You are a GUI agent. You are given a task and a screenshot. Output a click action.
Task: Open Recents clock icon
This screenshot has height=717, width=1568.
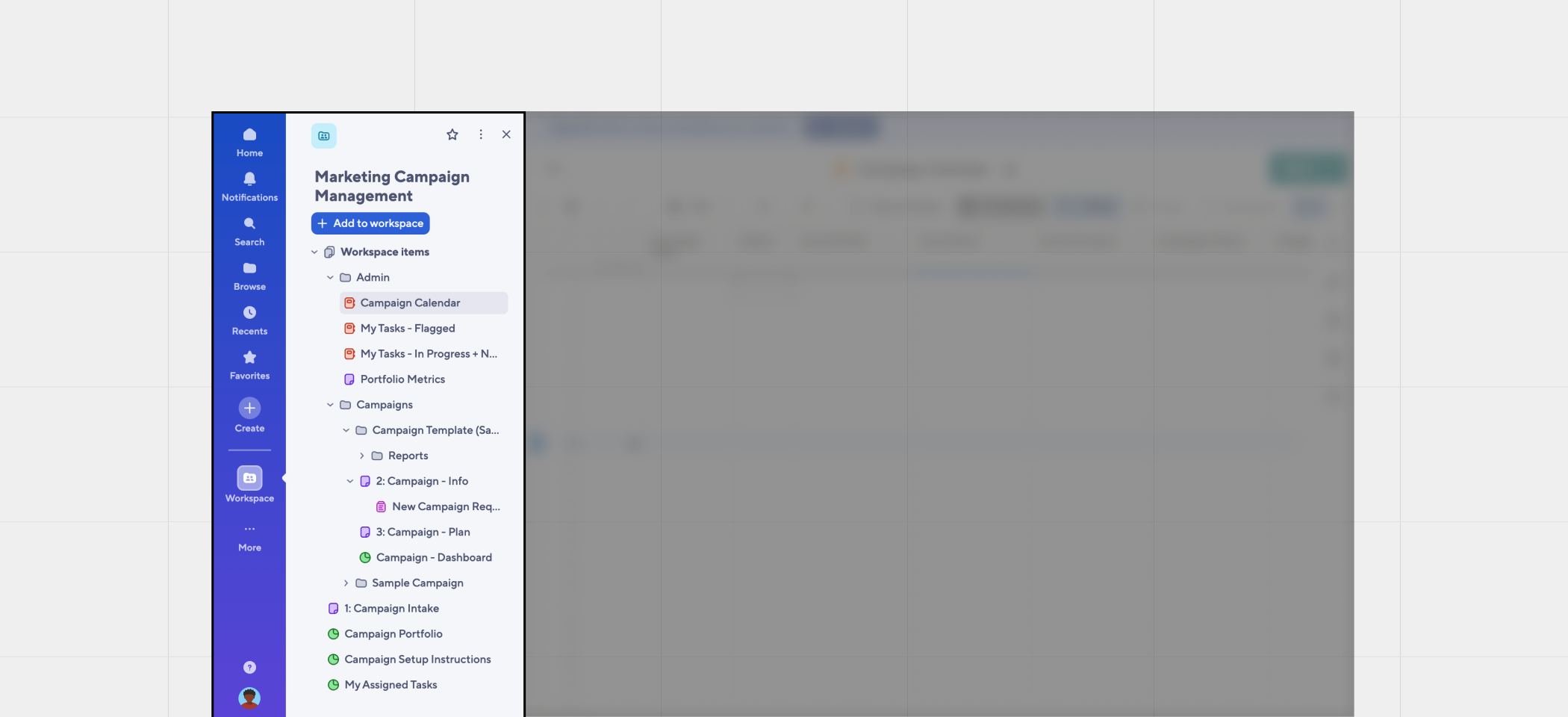[249, 313]
